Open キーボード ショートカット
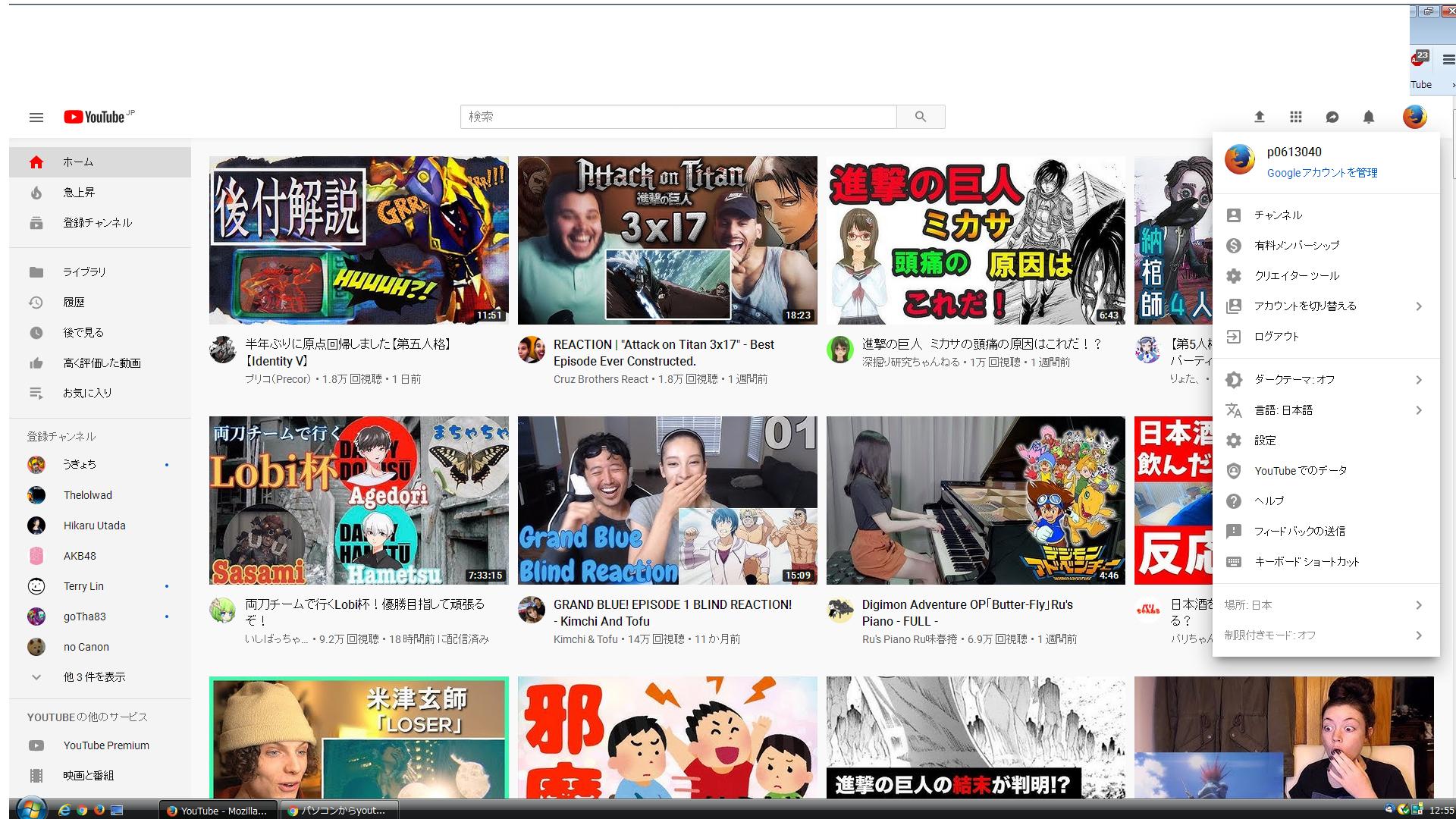The height and width of the screenshot is (819, 1456). coord(1326,562)
